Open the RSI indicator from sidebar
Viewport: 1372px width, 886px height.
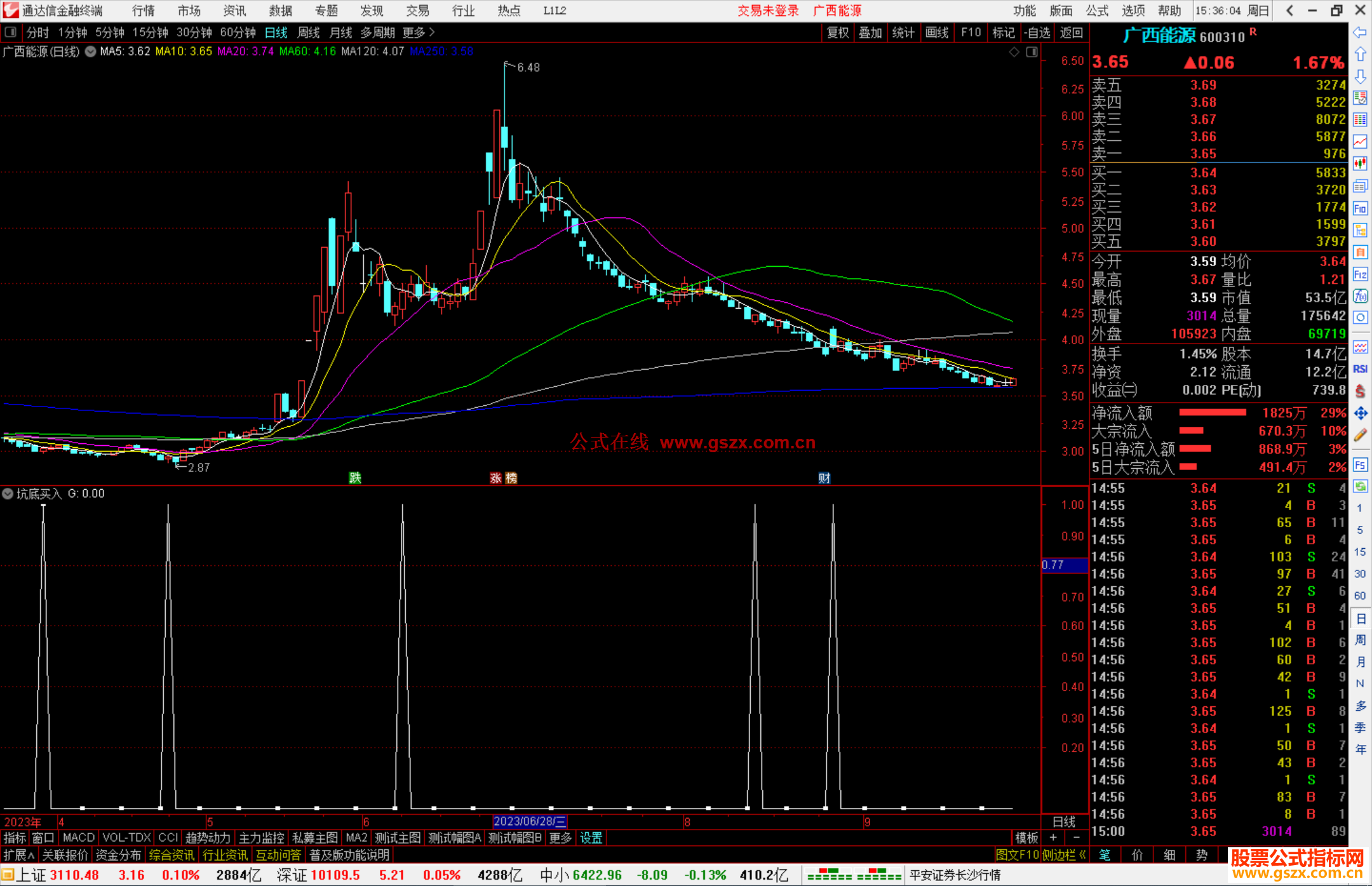(1360, 369)
